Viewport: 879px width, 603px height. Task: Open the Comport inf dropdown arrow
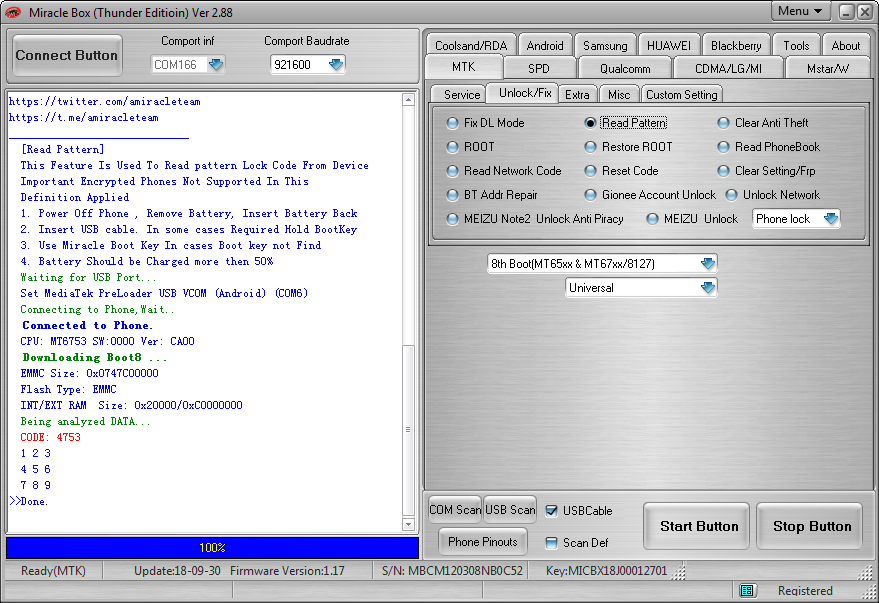[x=216, y=64]
